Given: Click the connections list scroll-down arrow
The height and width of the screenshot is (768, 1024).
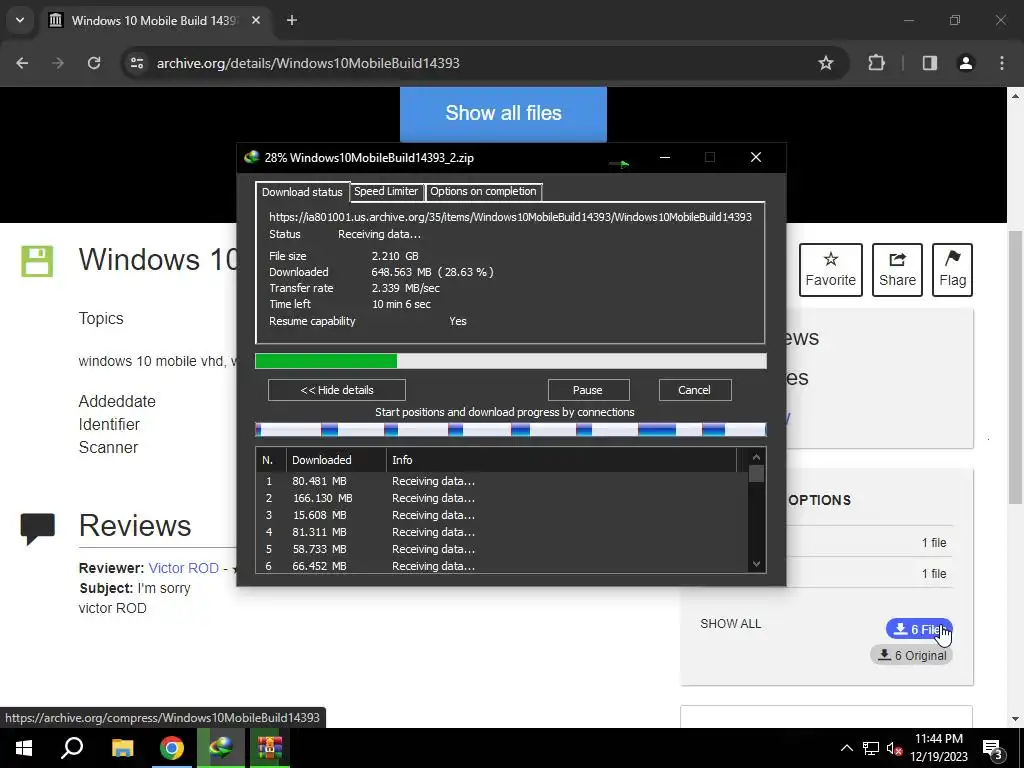Looking at the screenshot, I should tap(756, 564).
